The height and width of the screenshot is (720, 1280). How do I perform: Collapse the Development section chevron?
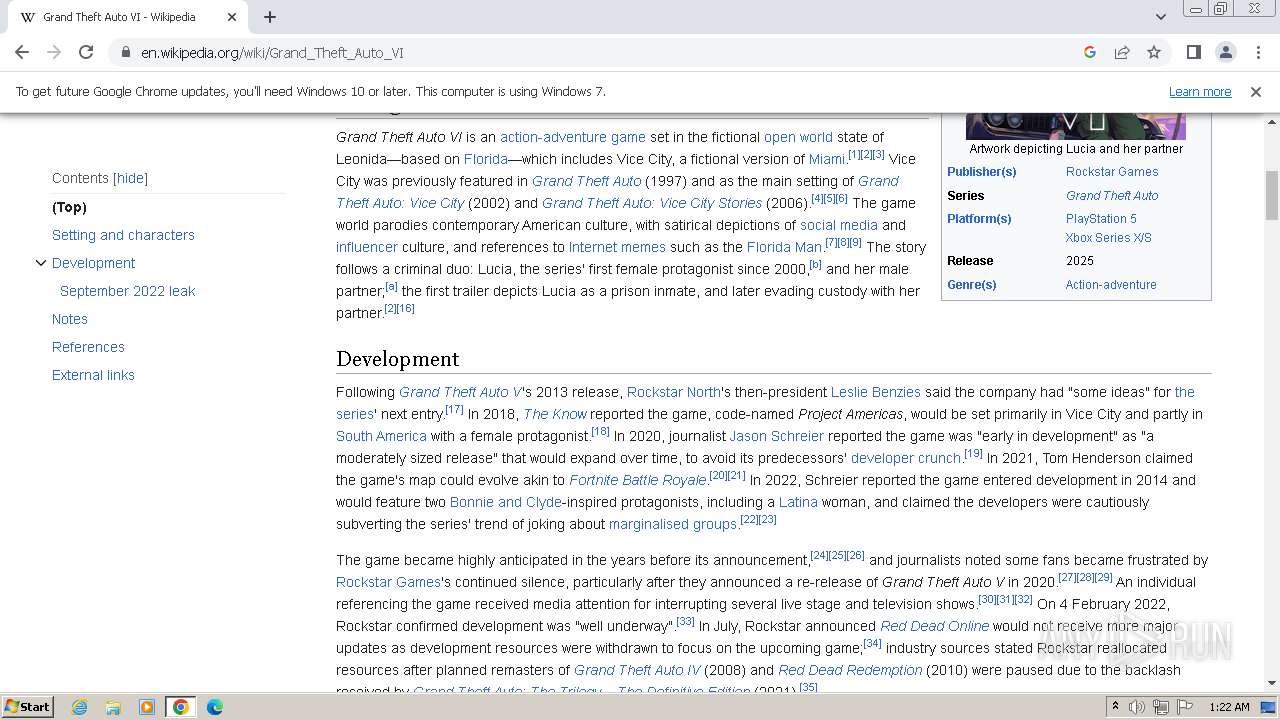click(x=41, y=263)
